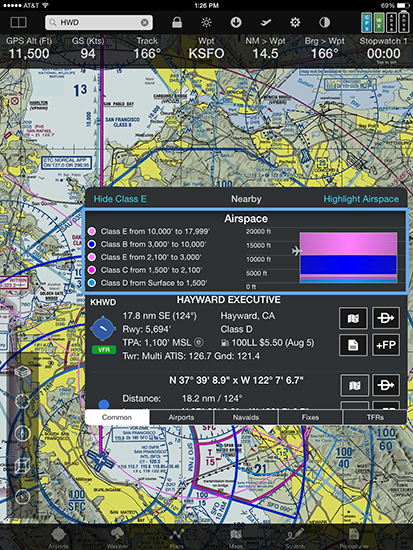413x550 pixels.
Task: Show KHWD on map
Action: pyautogui.click(x=353, y=318)
